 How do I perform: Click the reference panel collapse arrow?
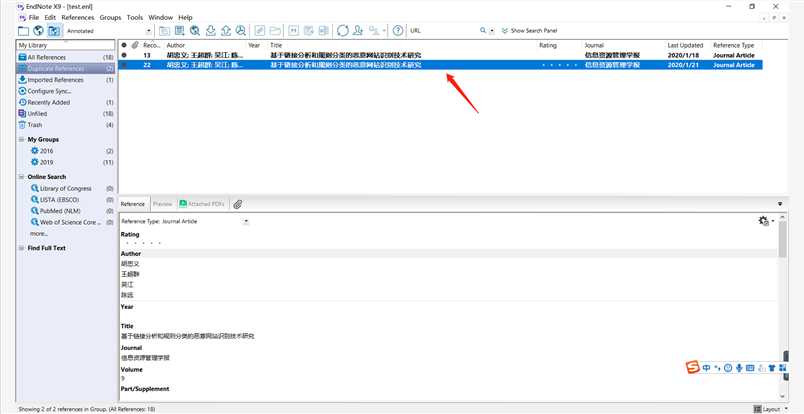(x=780, y=204)
